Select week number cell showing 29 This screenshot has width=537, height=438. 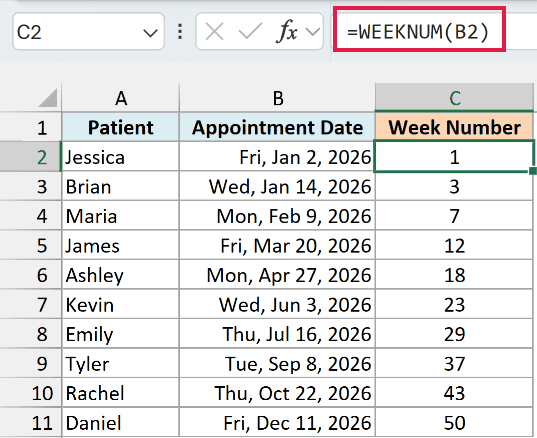454,334
